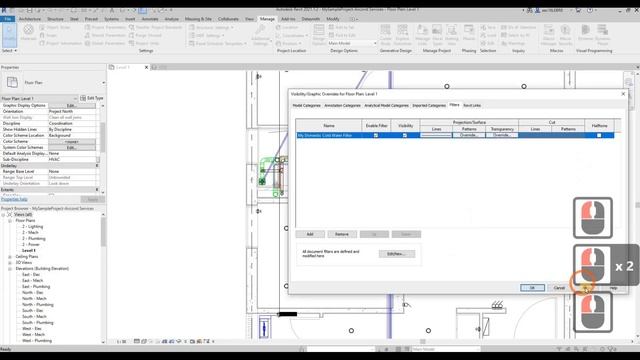Launch Dynamo

coord(585,33)
